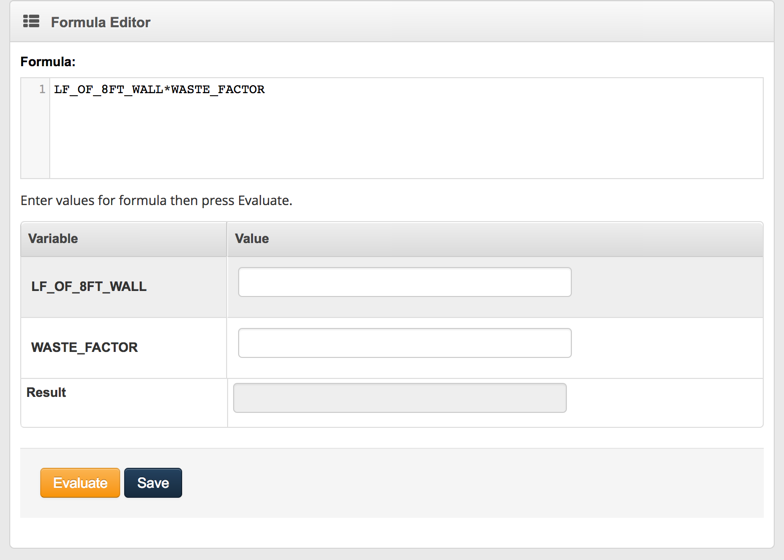The image size is (784, 560).
Task: Click the LF_OF_8FT_WALL token in the formula
Action: click(x=108, y=90)
